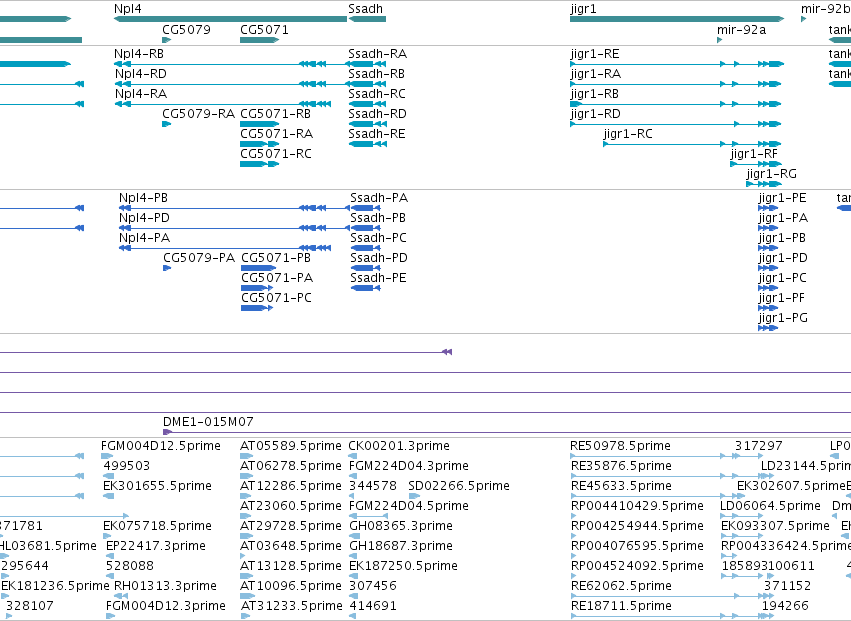Image resolution: width=851 pixels, height=621 pixels.
Task: Click the mir-92a gene label
Action: coord(741,29)
